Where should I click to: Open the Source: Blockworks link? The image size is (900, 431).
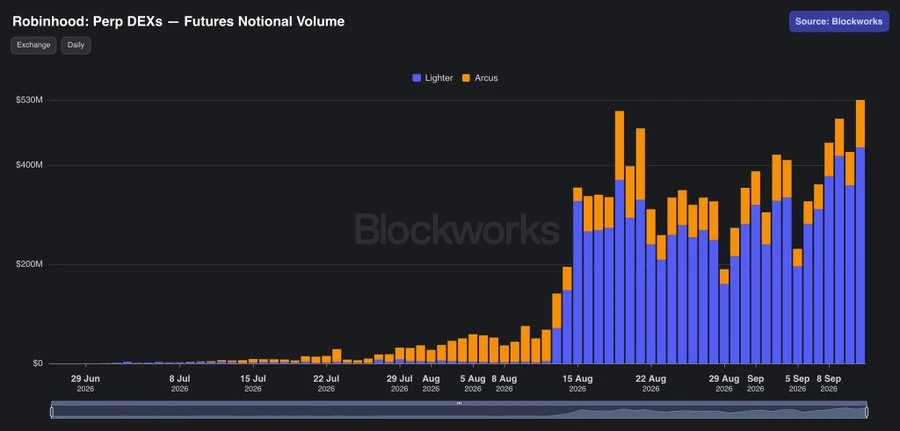pyautogui.click(x=839, y=21)
